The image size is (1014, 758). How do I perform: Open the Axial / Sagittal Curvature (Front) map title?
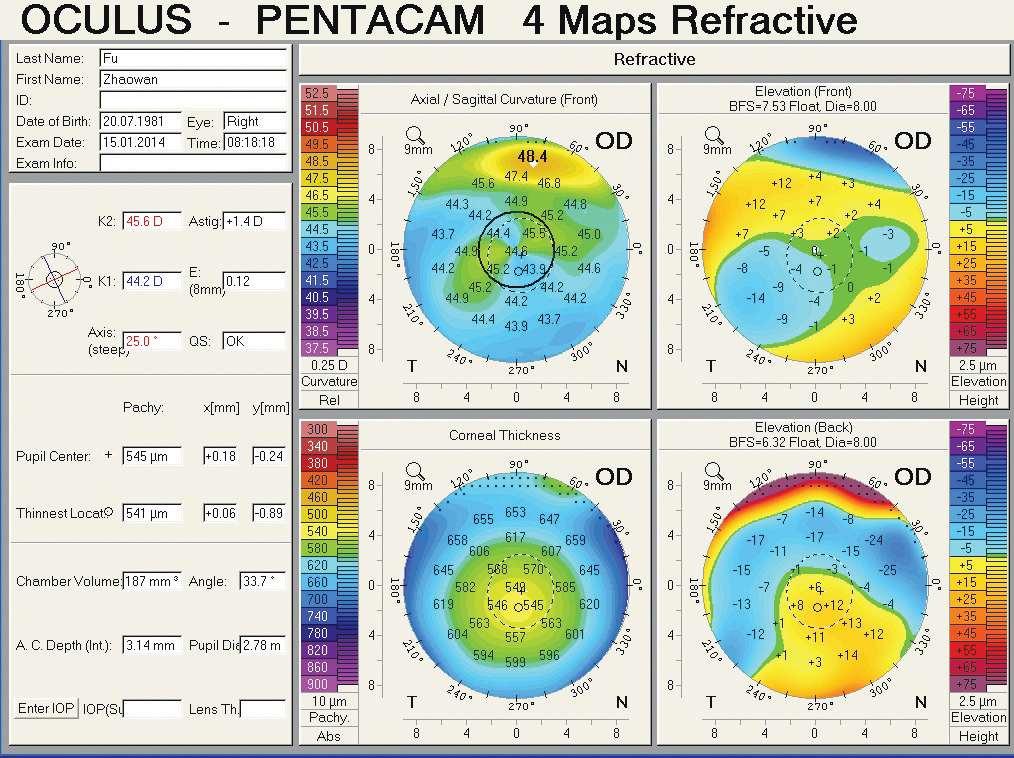[504, 99]
